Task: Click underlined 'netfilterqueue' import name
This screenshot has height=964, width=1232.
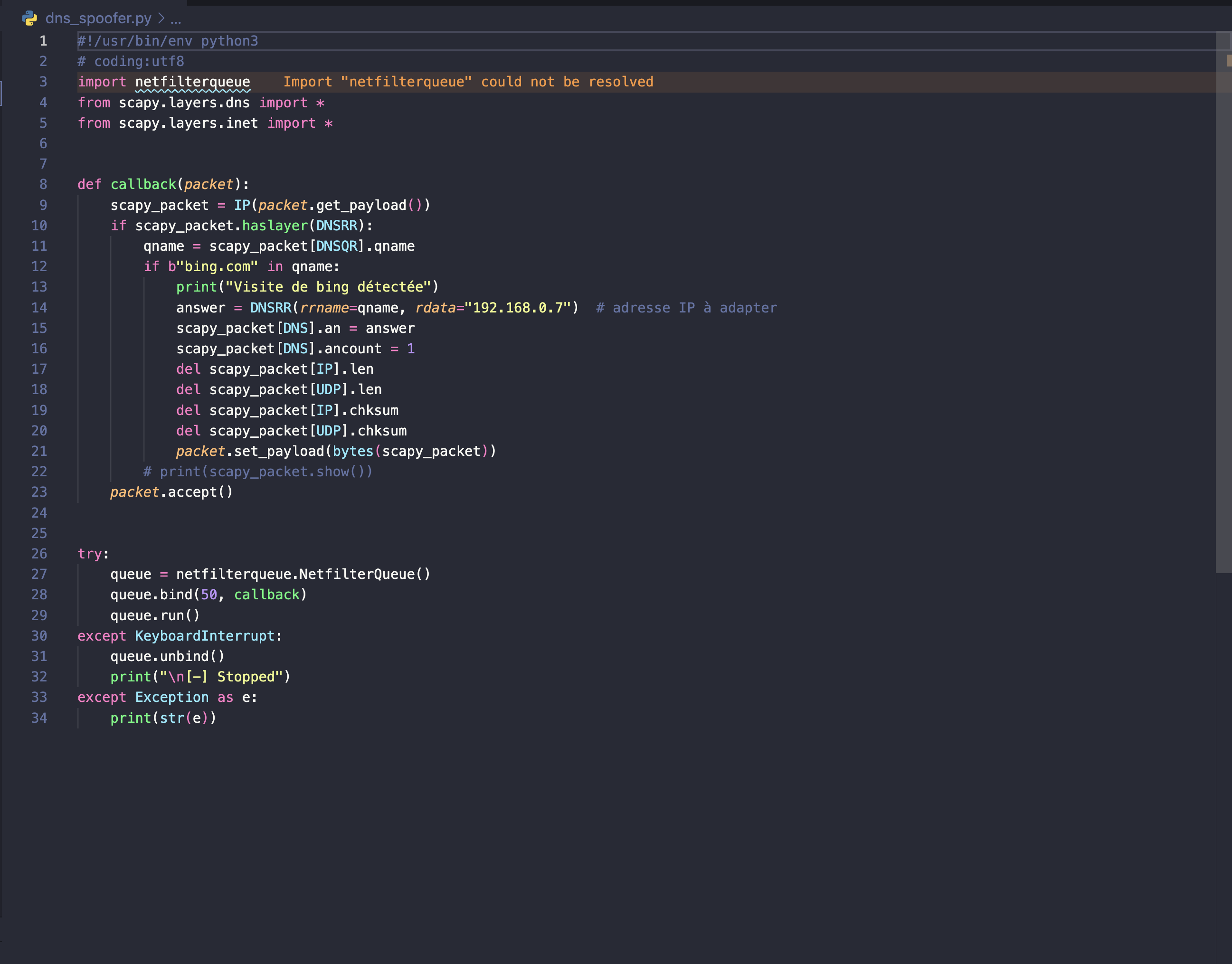Action: (192, 82)
